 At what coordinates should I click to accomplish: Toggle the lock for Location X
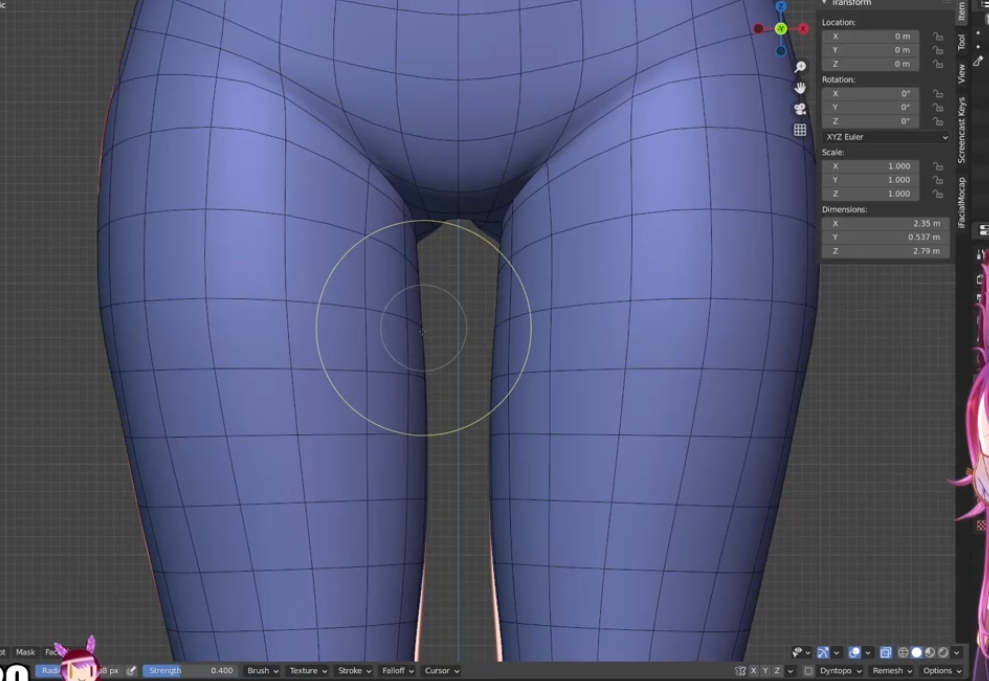(937, 37)
